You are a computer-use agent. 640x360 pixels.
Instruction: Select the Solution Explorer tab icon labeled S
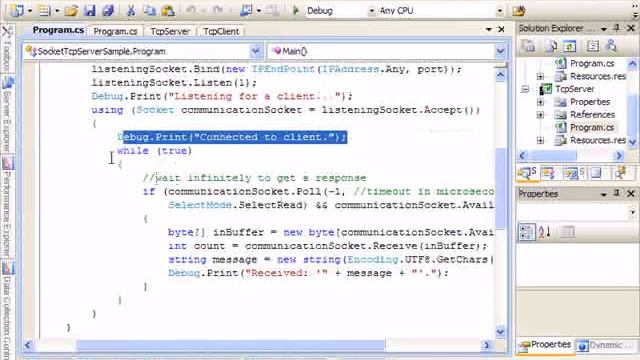tap(527, 173)
